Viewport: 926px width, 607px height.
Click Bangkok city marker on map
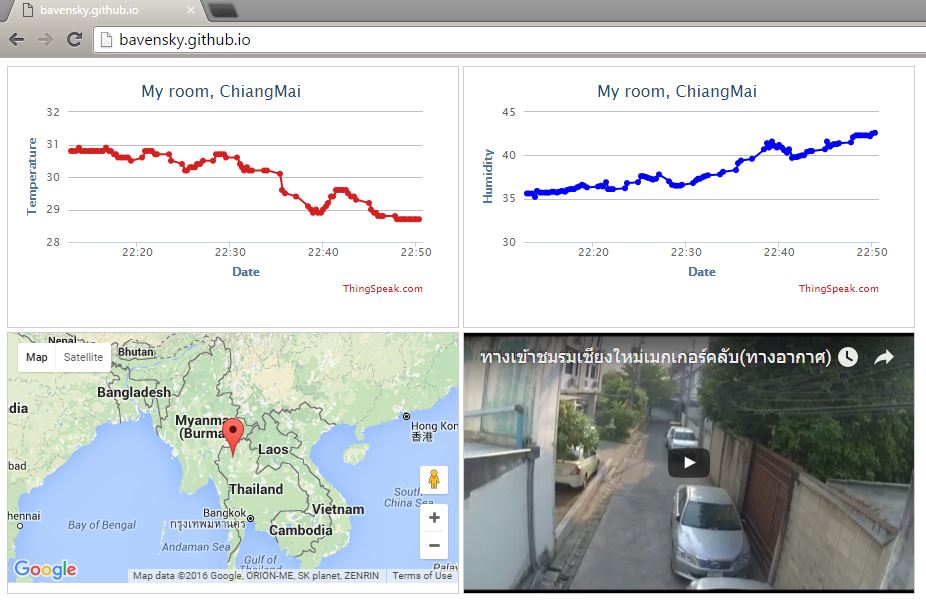click(x=250, y=518)
